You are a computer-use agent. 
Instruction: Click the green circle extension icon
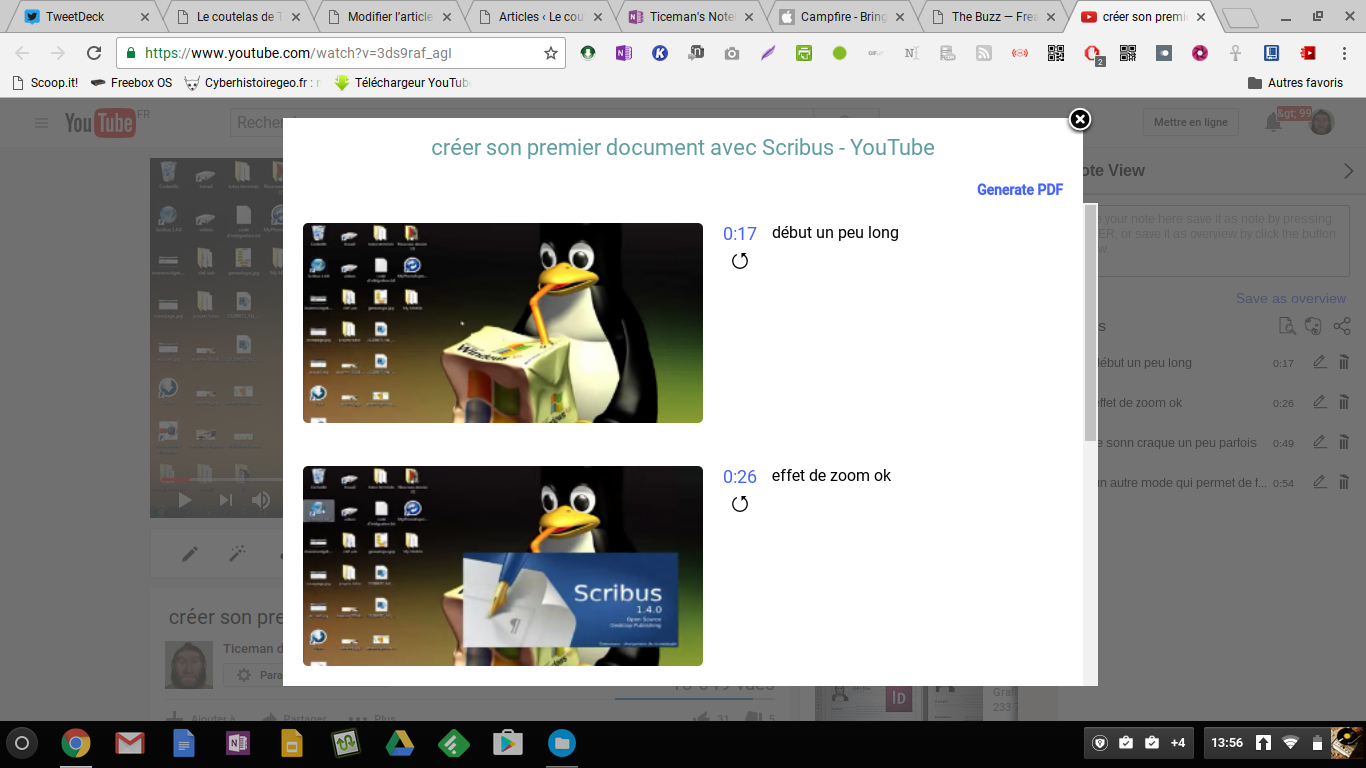840,53
